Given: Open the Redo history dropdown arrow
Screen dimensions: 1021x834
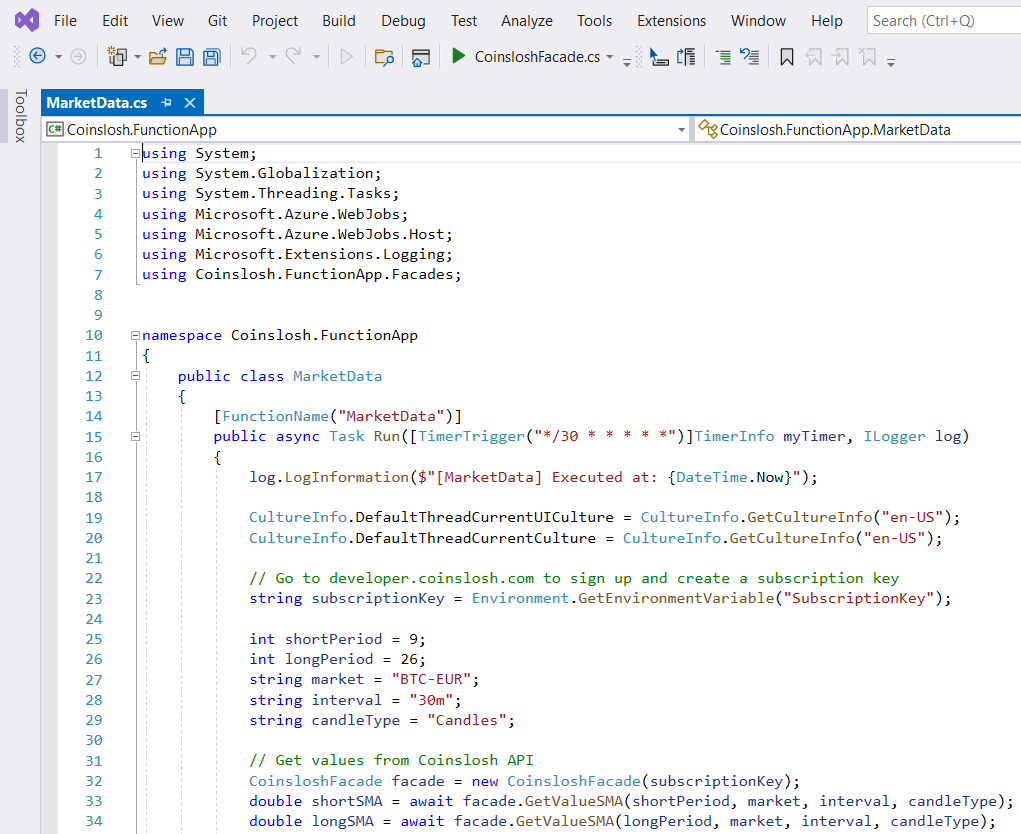Looking at the screenshot, I should [316, 57].
